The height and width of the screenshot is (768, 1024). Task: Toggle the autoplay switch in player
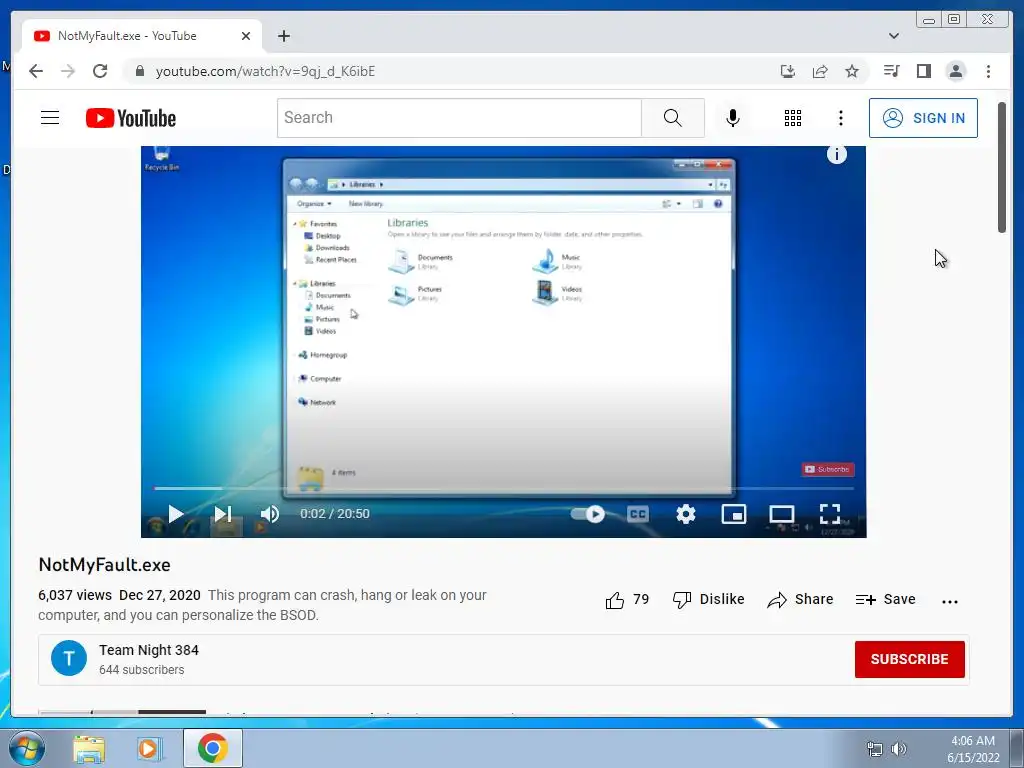click(587, 514)
